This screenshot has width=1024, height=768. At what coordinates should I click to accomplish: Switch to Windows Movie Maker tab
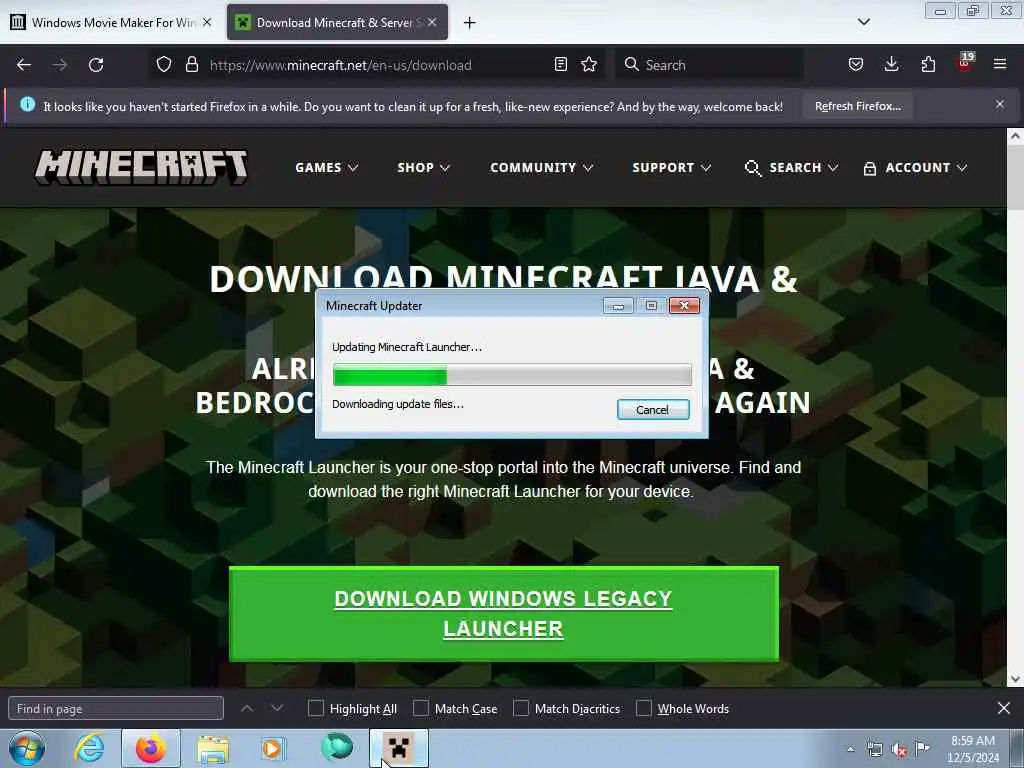click(111, 22)
